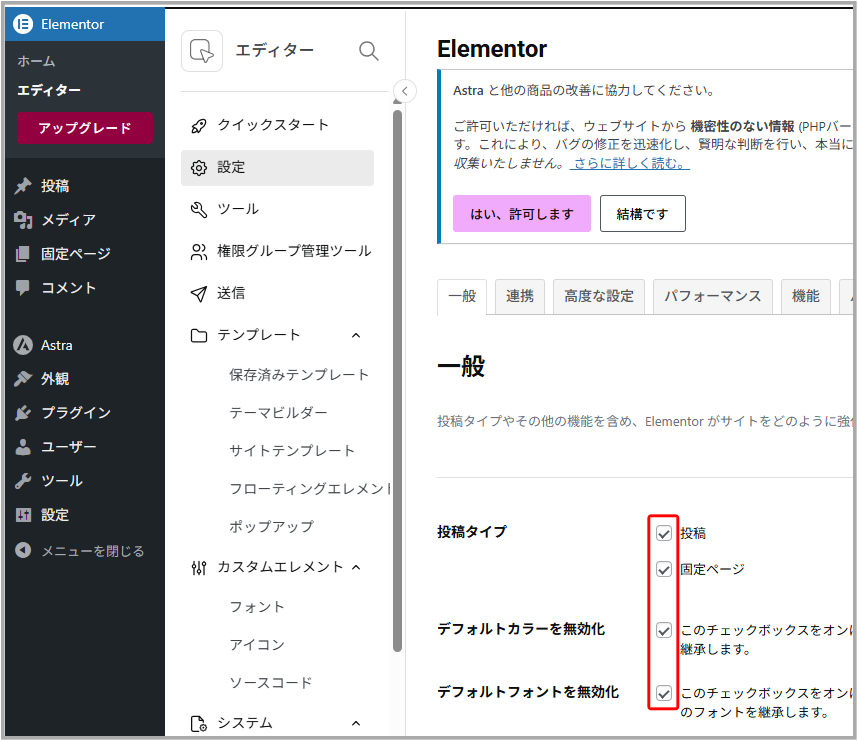Click the rocket icon for クイックスタート
Image resolution: width=858 pixels, height=741 pixels.
coord(199,126)
